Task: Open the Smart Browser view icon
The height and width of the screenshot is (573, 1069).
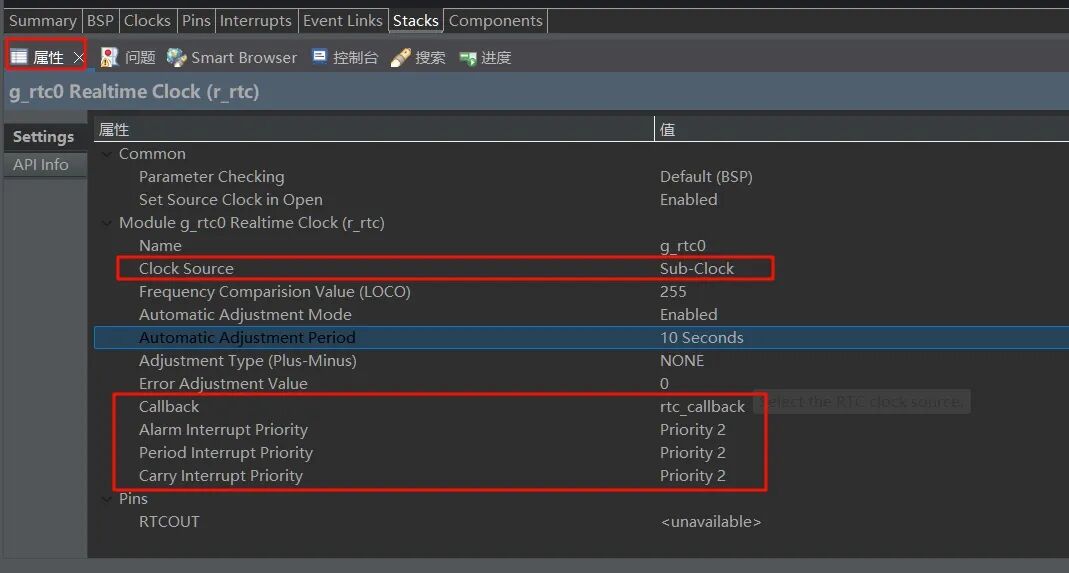Action: pos(177,57)
